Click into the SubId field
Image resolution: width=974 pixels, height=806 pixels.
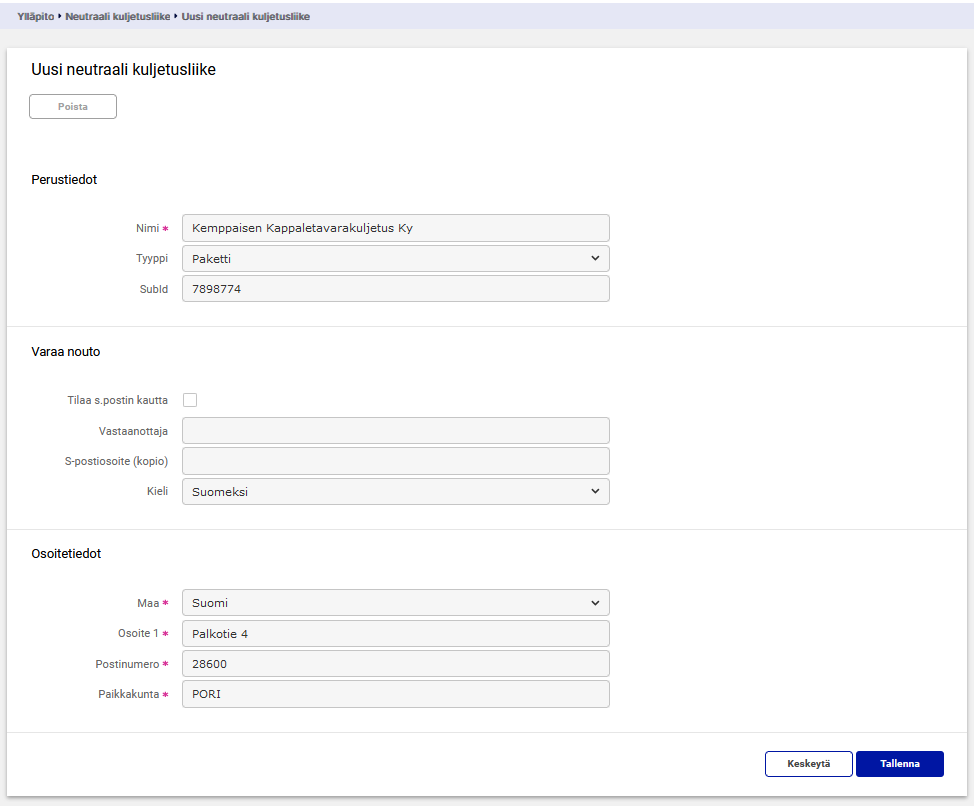395,289
